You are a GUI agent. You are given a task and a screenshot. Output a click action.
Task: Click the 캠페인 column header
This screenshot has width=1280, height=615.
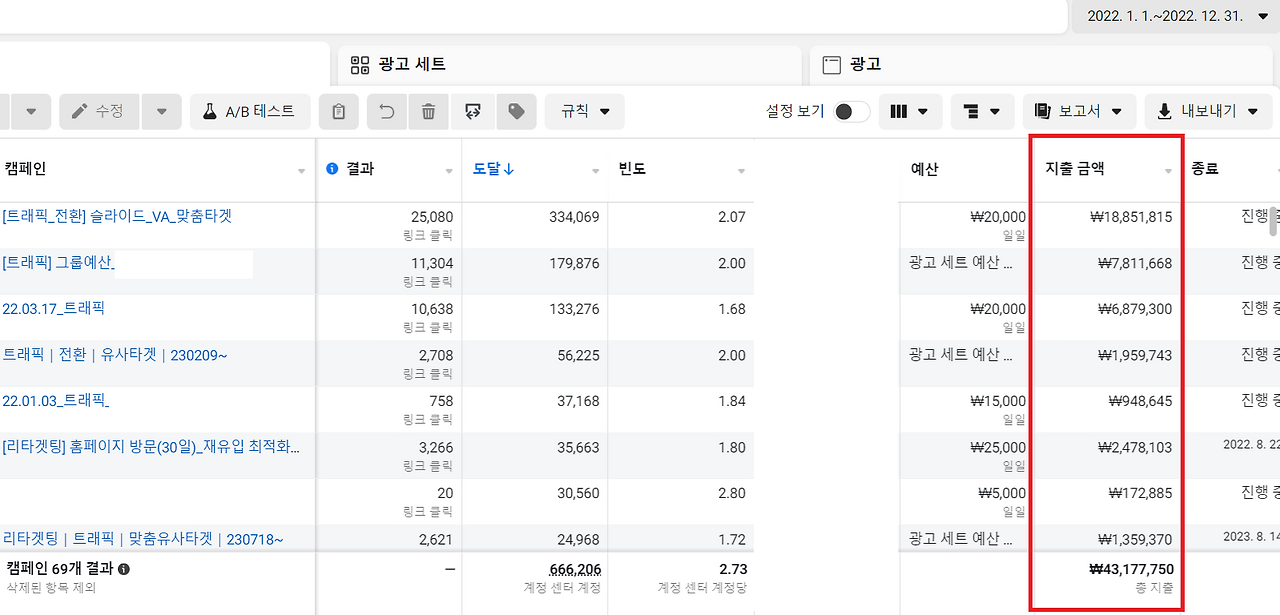pos(25,169)
